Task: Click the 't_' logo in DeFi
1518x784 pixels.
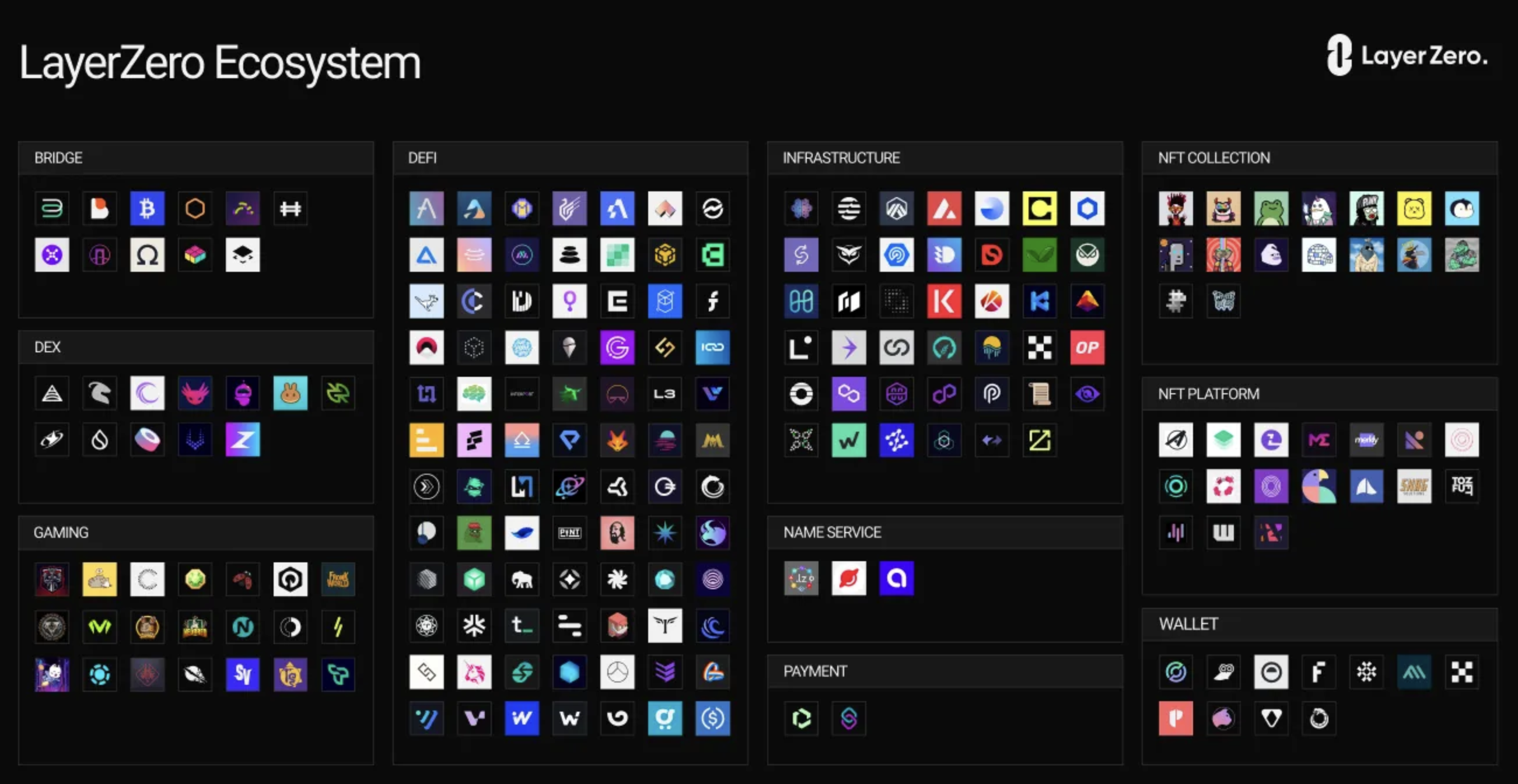Action: 522,625
